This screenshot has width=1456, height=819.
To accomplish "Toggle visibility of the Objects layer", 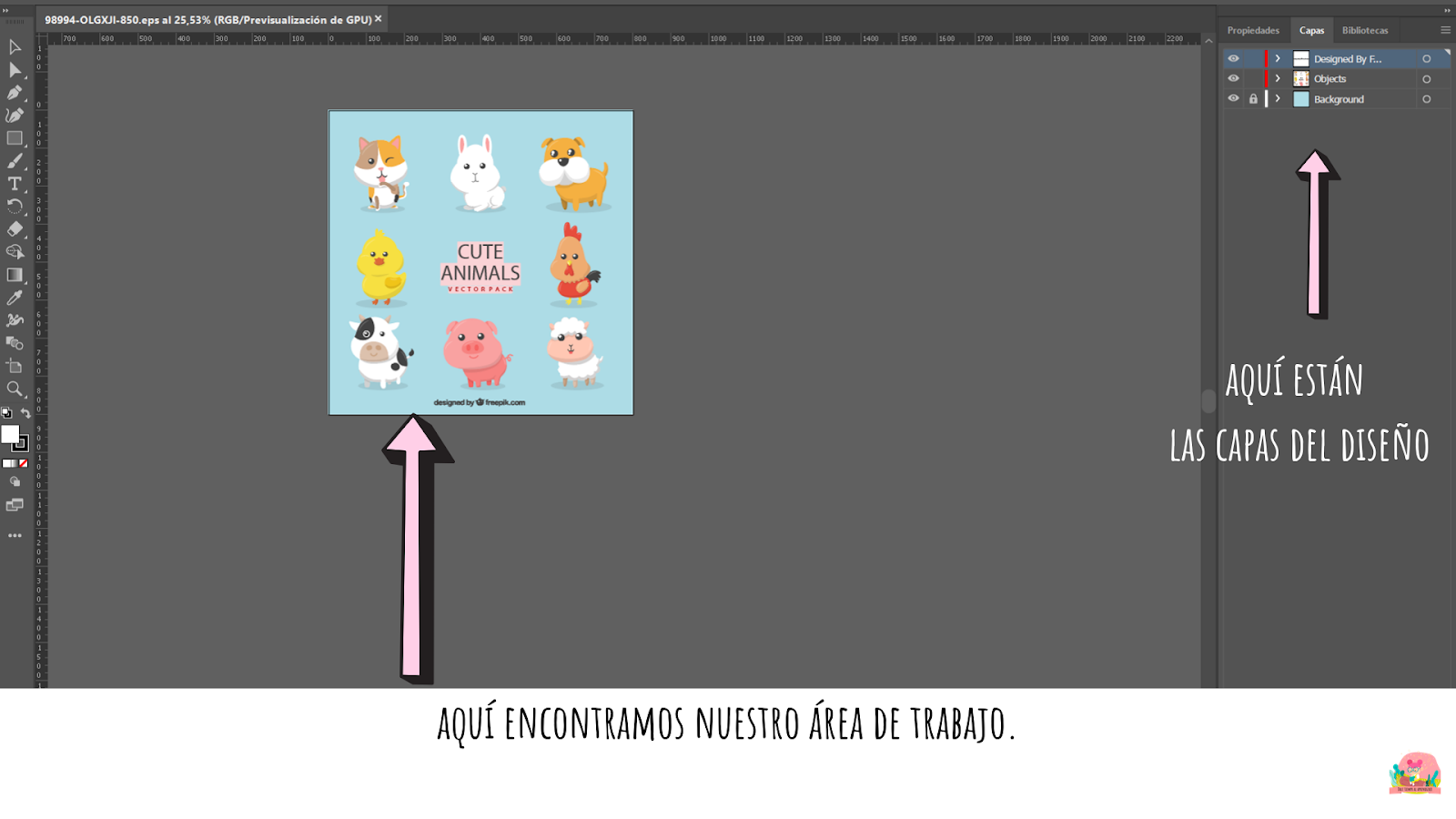I will coord(1233,78).
